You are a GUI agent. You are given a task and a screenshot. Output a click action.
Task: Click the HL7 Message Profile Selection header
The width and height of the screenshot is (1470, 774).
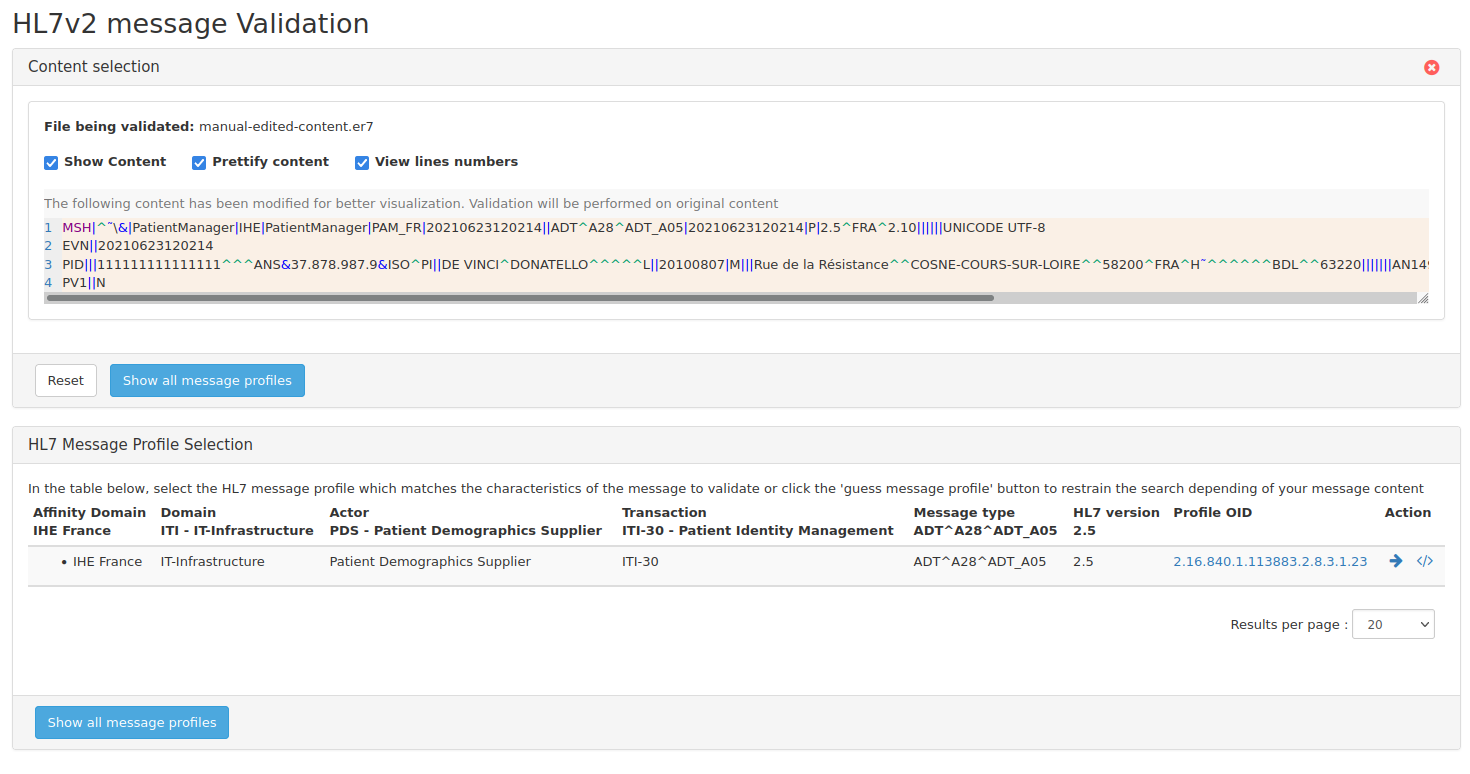click(140, 445)
